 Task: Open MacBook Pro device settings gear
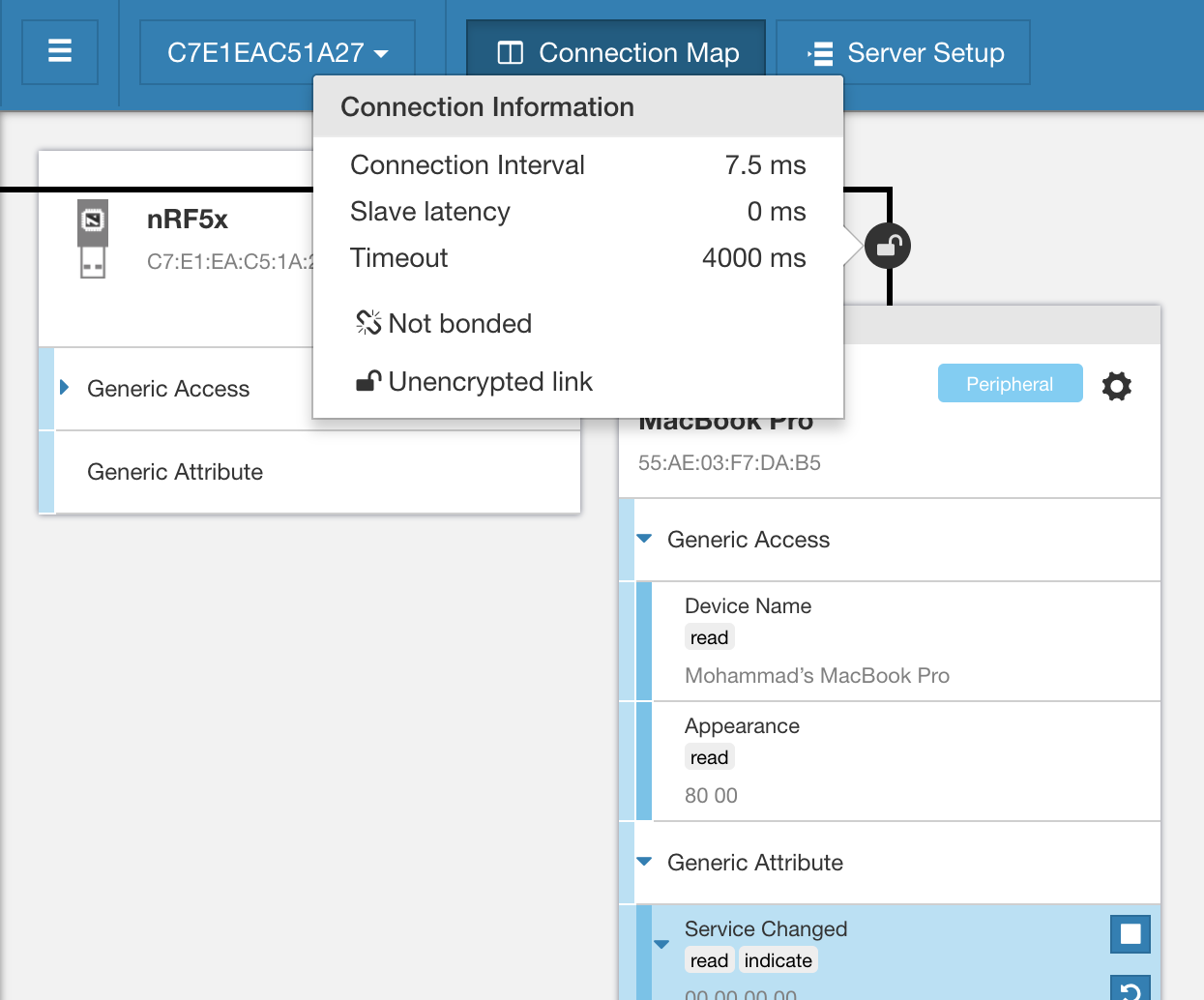click(1116, 386)
